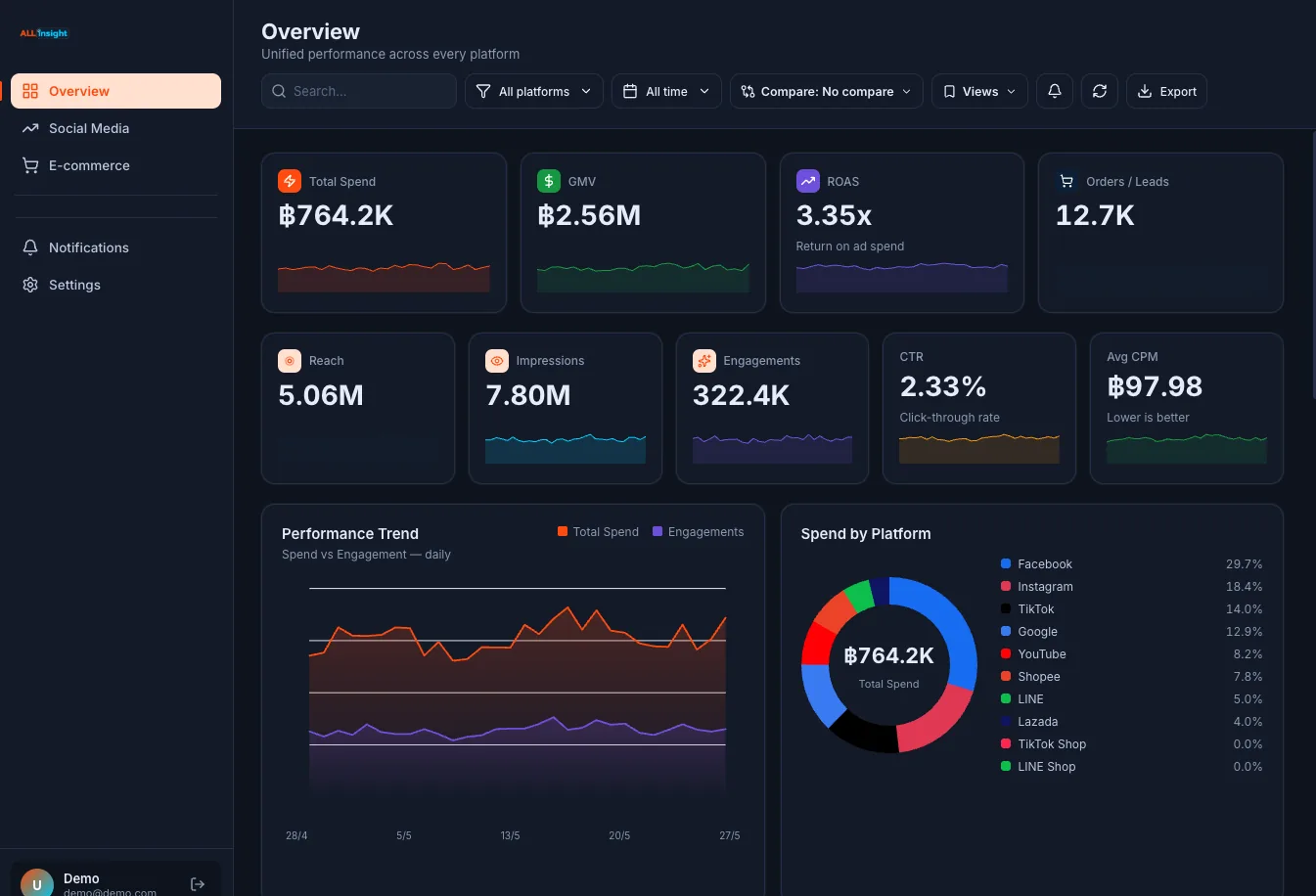Open the Social Media section
The image size is (1316, 896).
115,128
